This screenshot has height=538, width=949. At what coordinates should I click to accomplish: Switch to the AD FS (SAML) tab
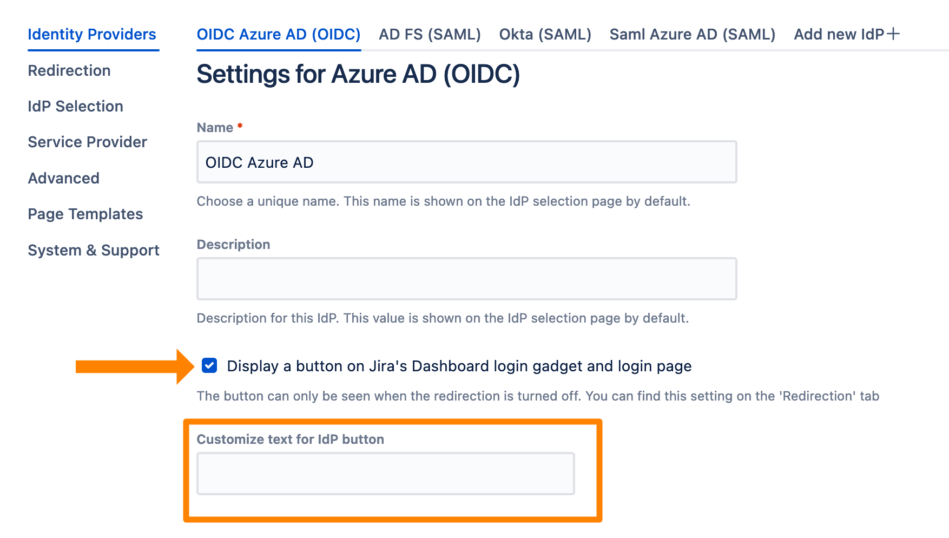pos(430,34)
